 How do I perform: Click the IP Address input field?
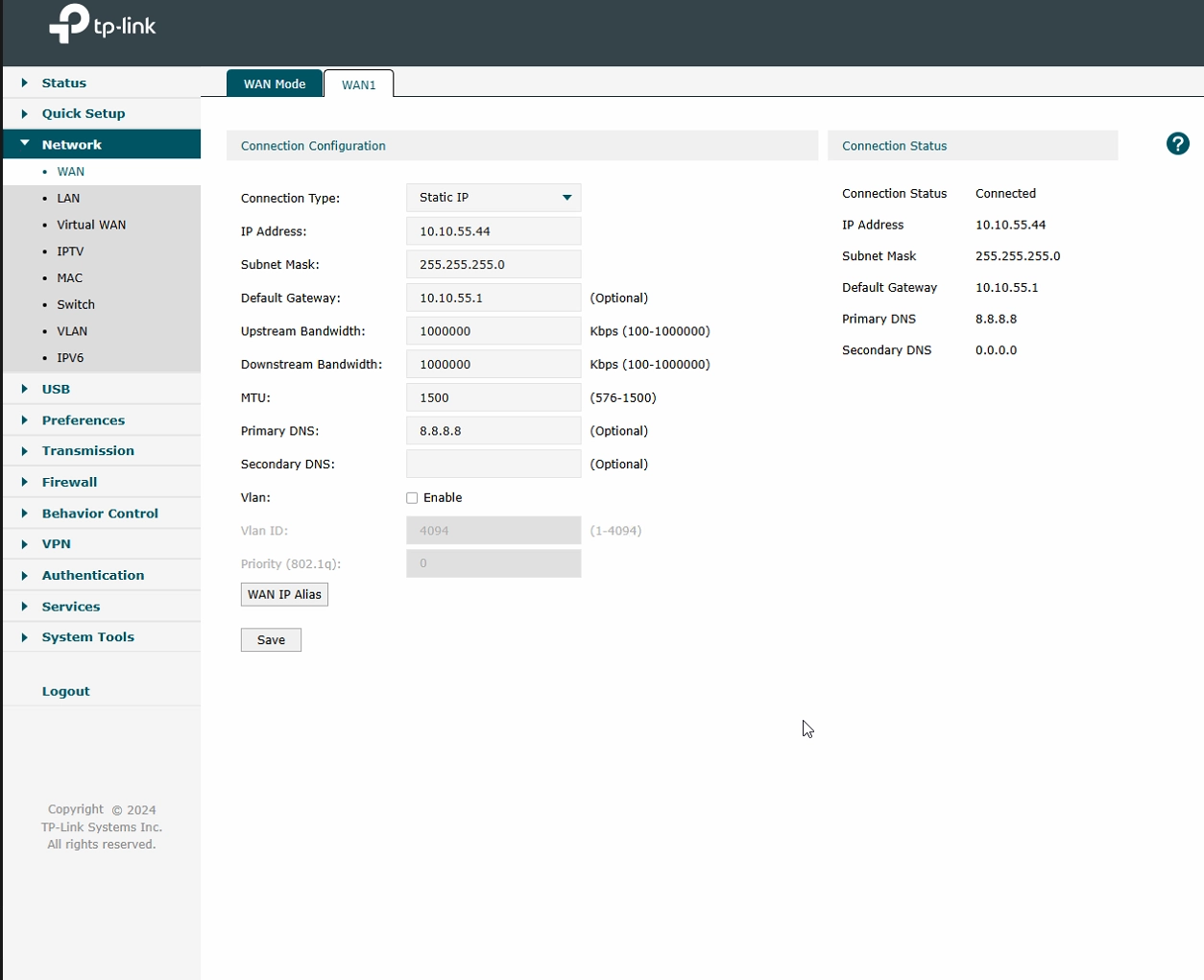pyautogui.click(x=494, y=231)
